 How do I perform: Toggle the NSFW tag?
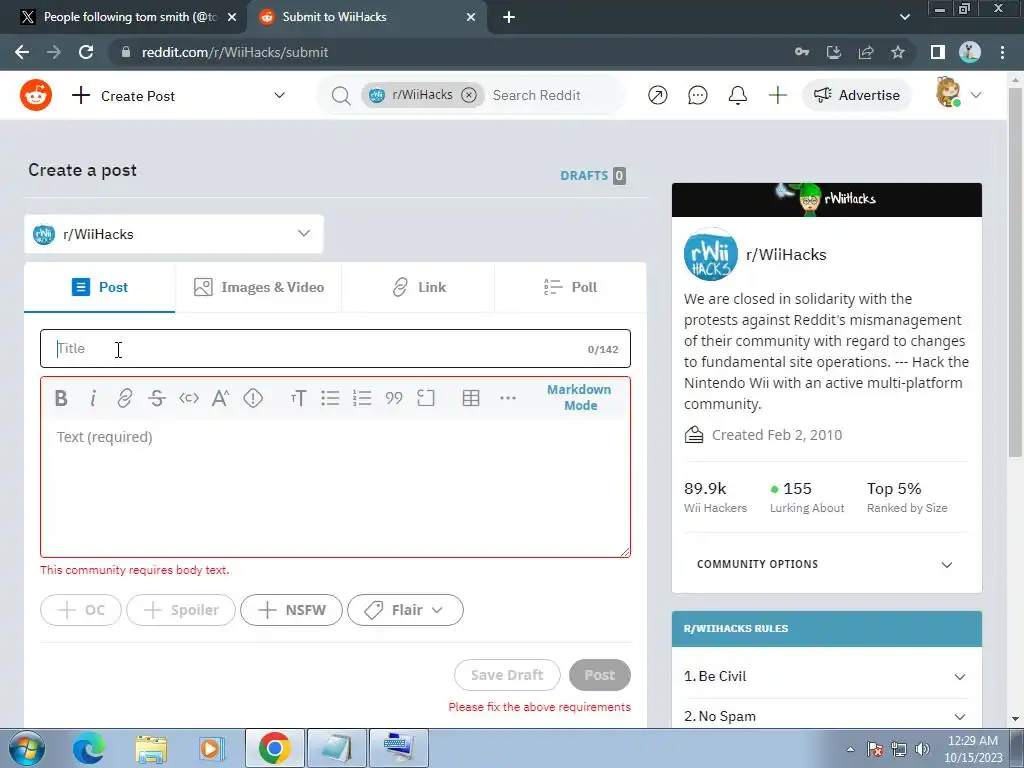coord(291,610)
